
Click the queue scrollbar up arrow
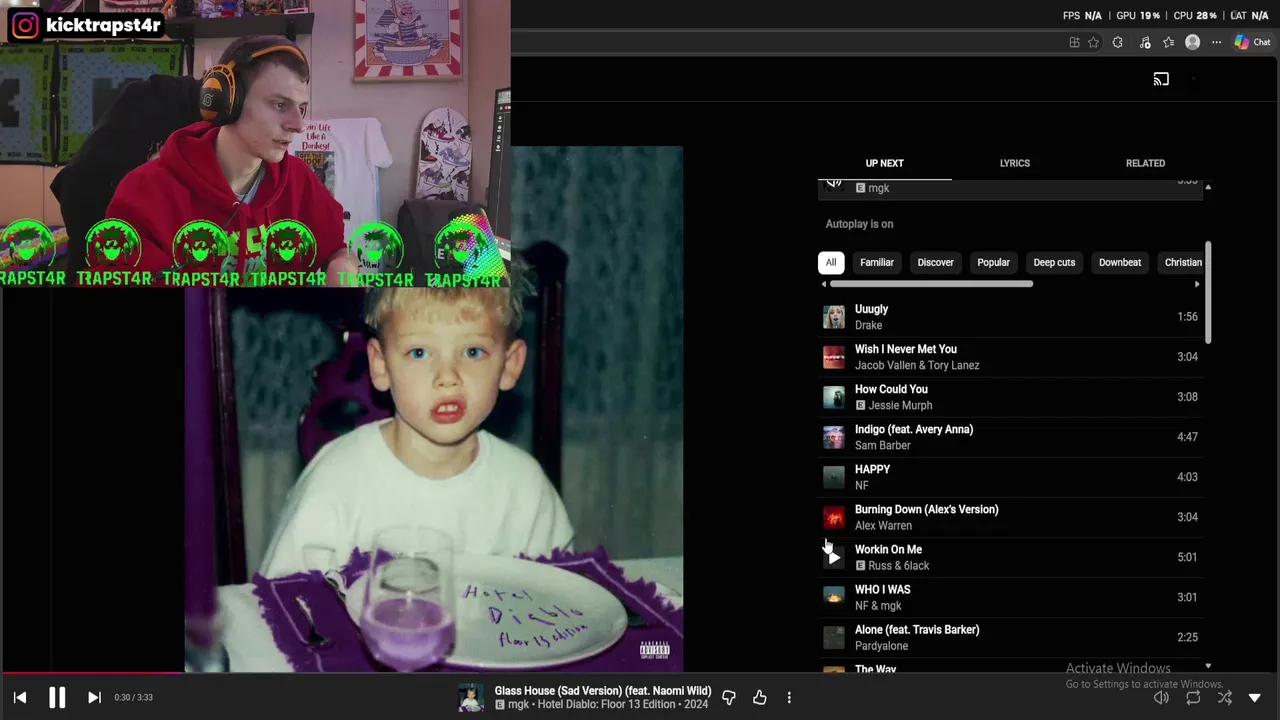click(1208, 188)
